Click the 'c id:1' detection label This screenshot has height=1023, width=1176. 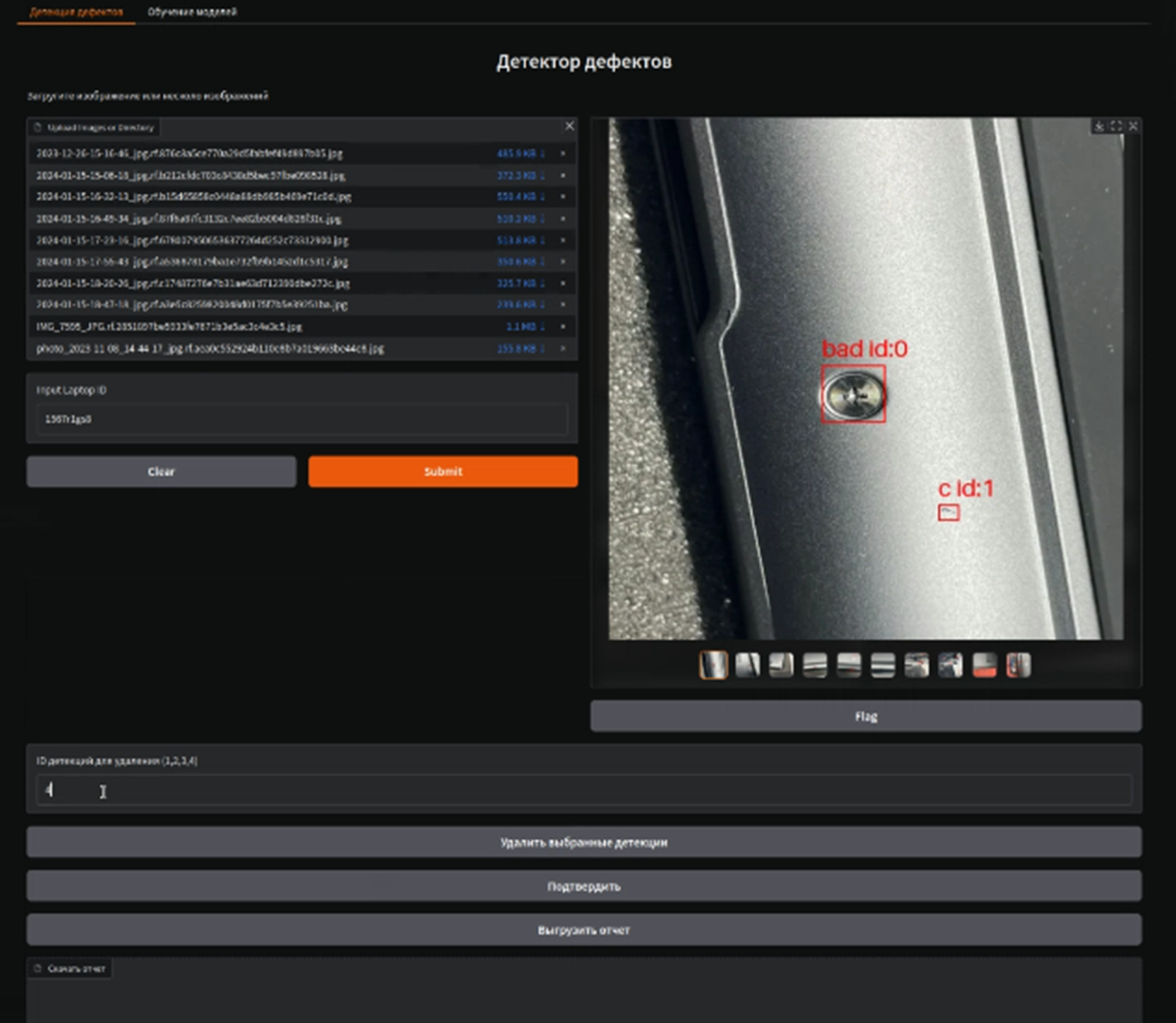click(x=966, y=488)
